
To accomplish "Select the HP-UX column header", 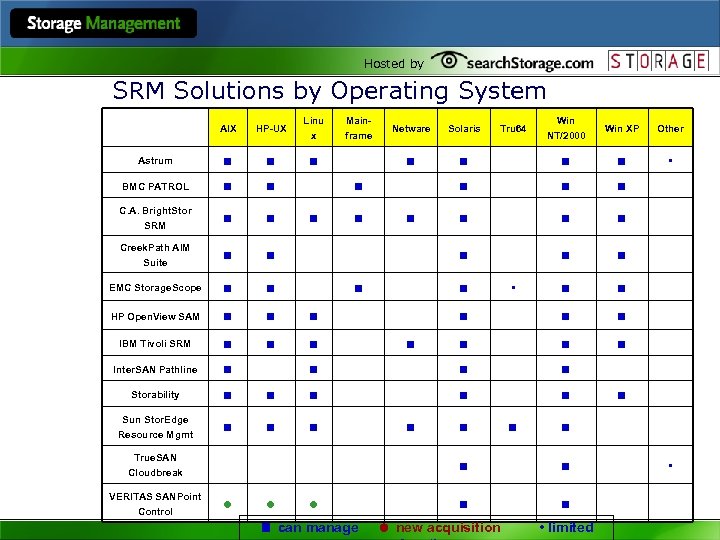I will click(271, 128).
